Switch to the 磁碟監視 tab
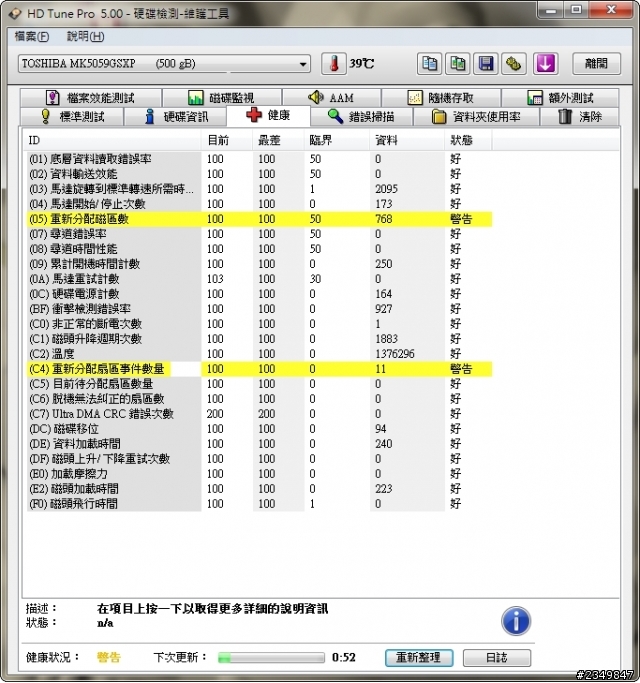The width and height of the screenshot is (640, 683). pyautogui.click(x=222, y=98)
